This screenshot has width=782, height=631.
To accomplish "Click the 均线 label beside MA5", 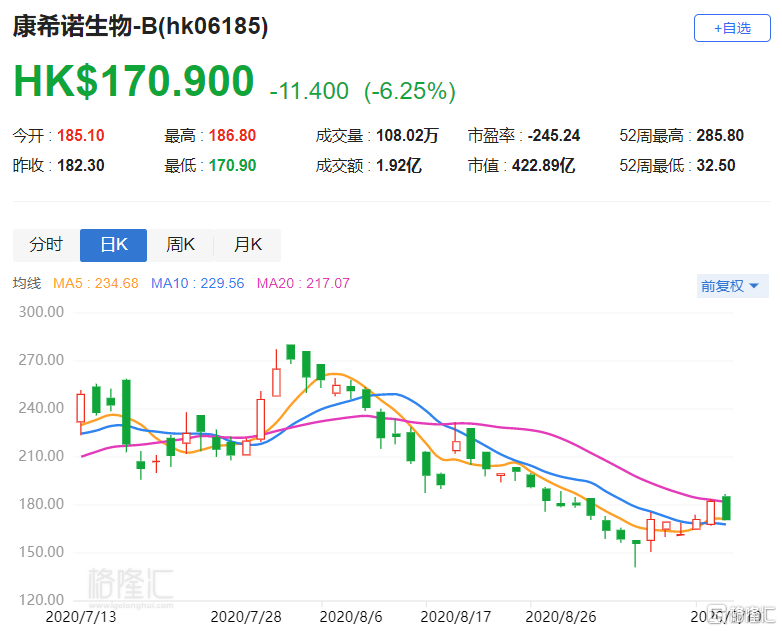I will (x=26, y=284).
